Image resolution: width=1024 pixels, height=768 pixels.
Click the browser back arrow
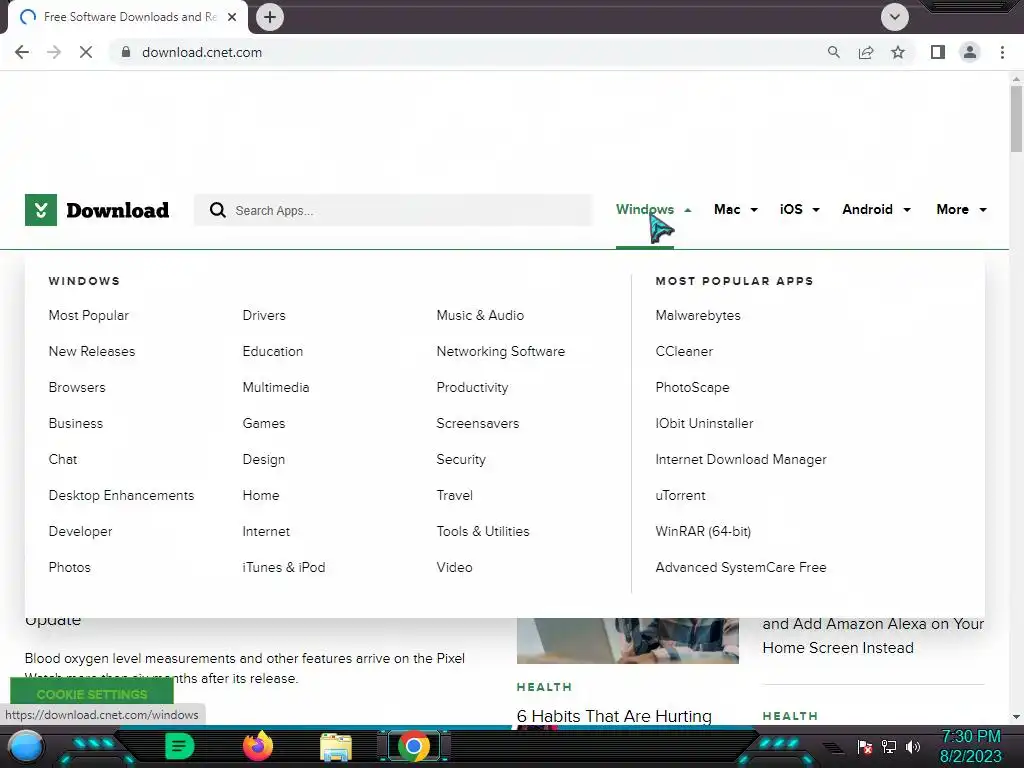pos(22,52)
